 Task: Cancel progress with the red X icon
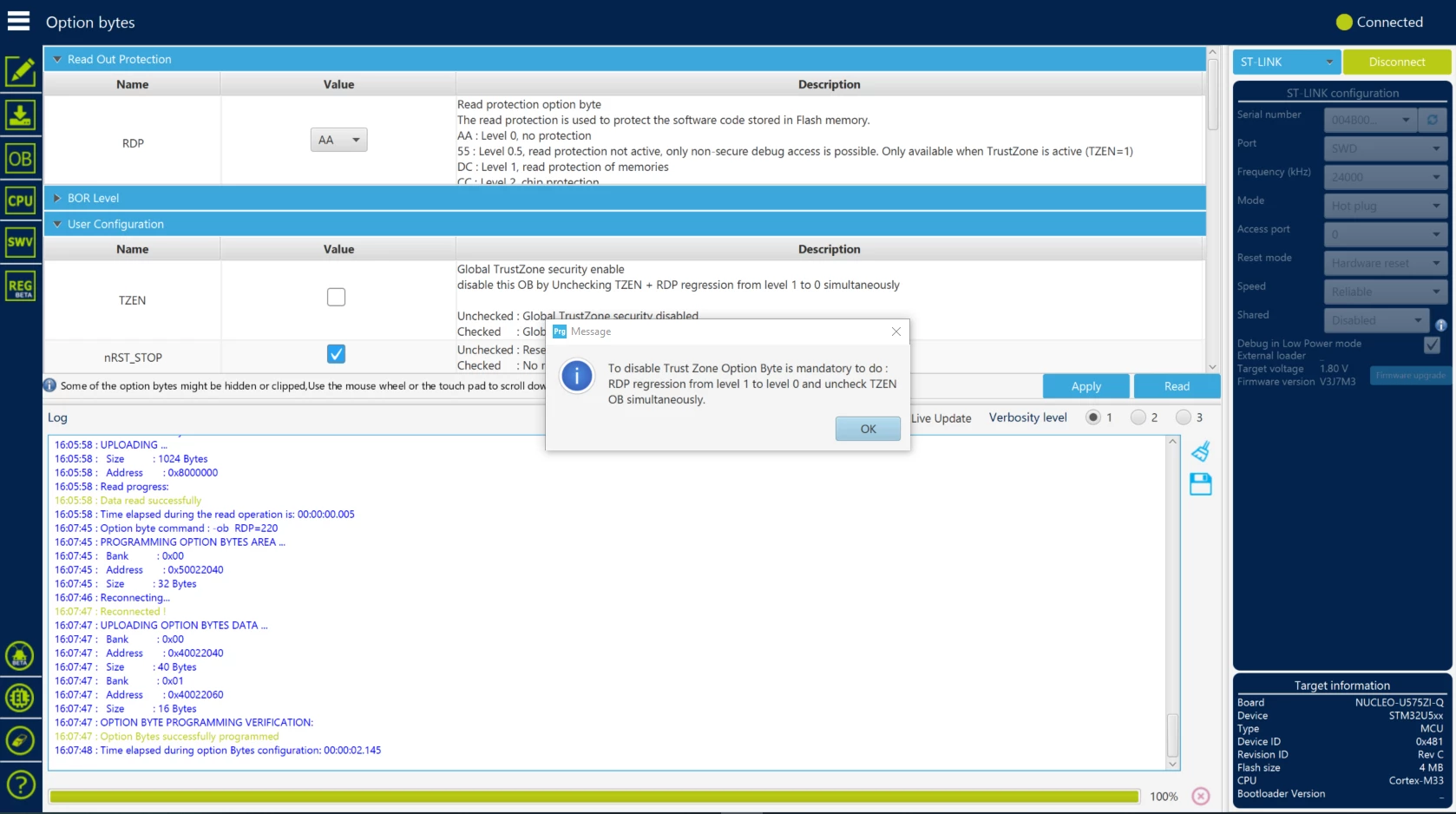coord(1201,797)
